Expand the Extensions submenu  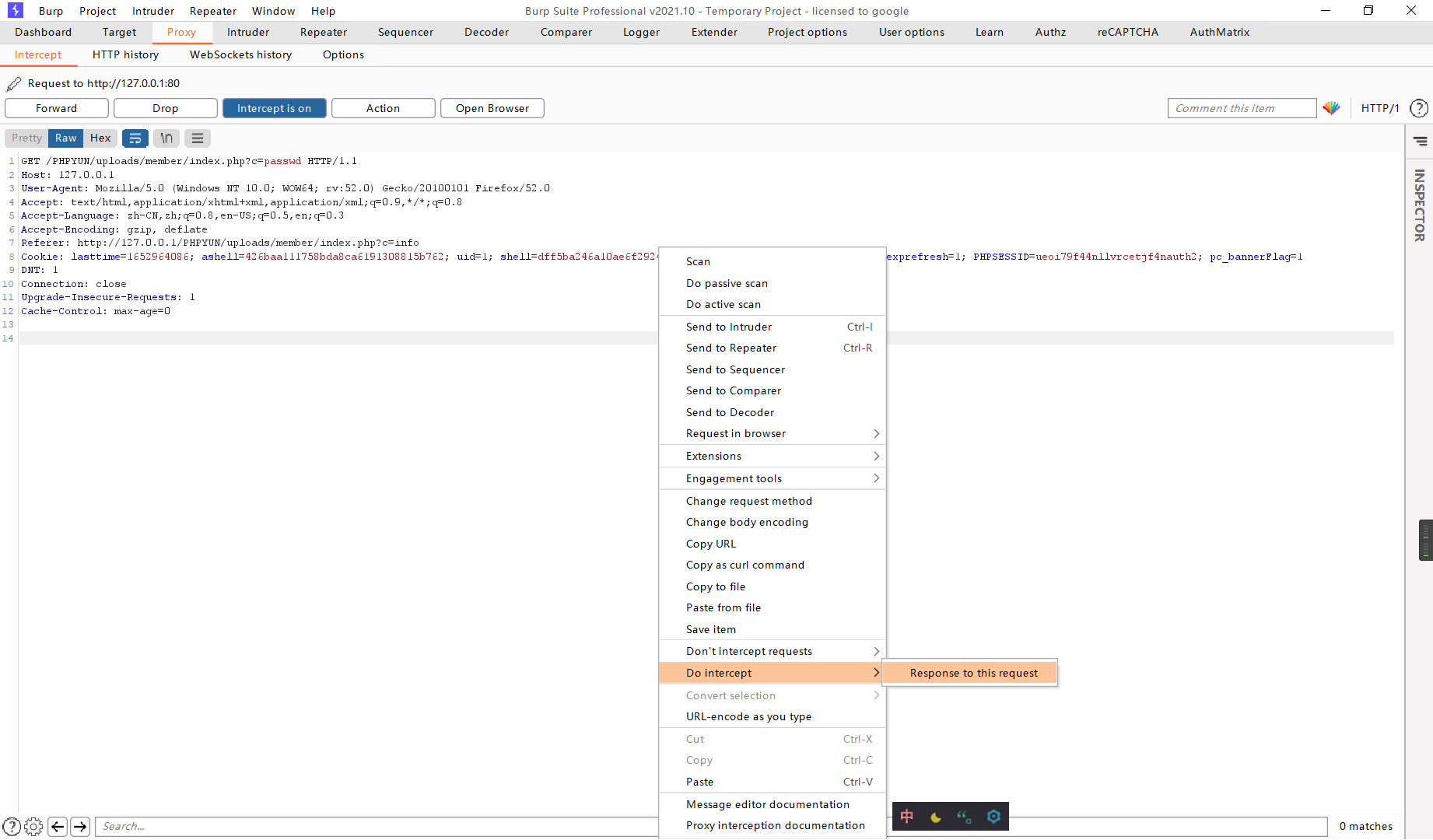tap(773, 456)
